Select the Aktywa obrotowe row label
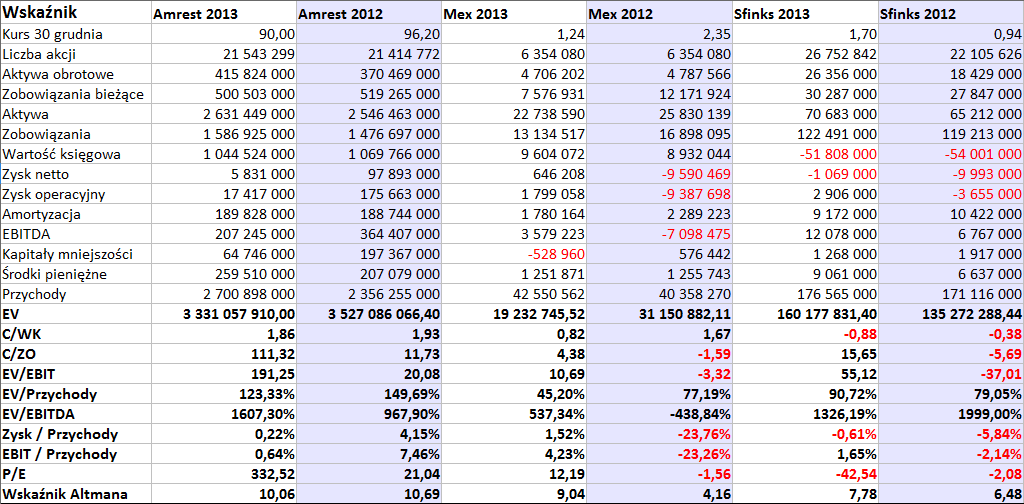 tap(76, 74)
